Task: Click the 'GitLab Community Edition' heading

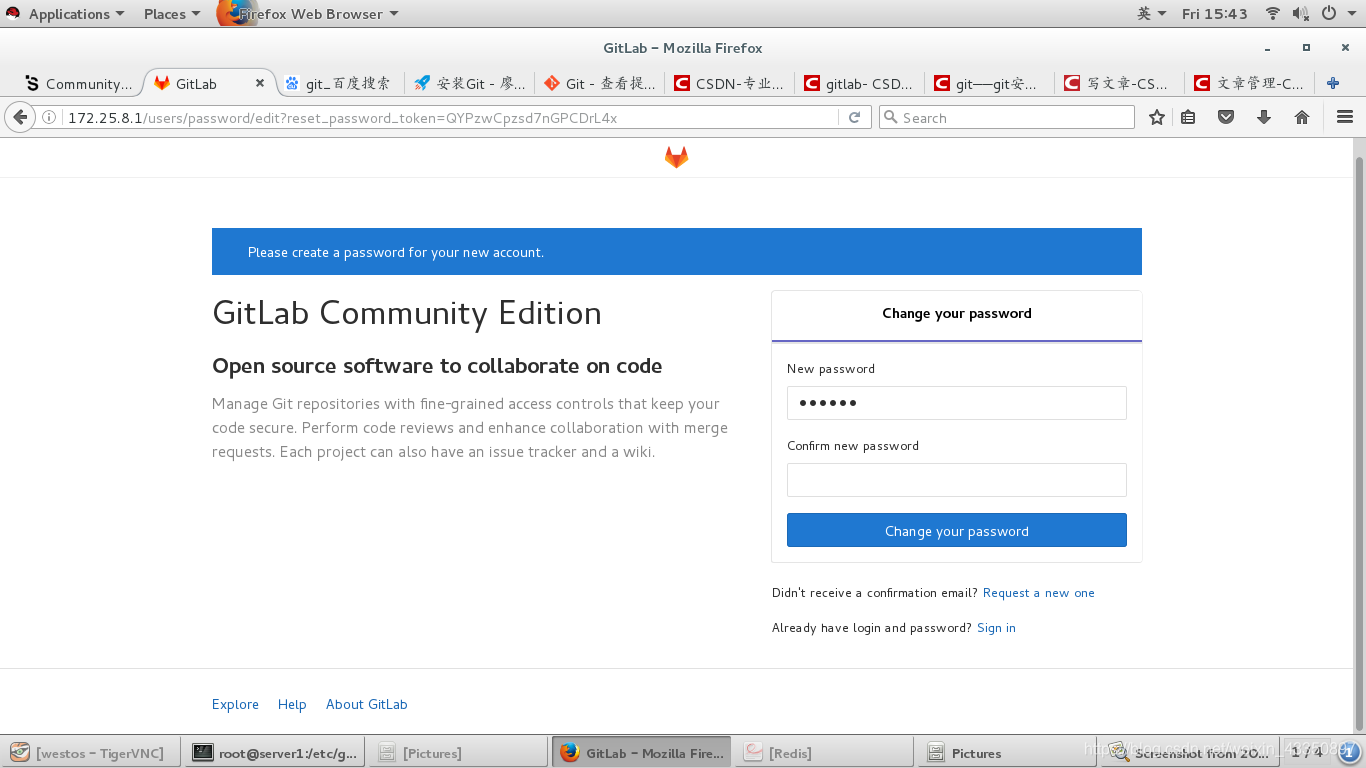Action: click(407, 313)
